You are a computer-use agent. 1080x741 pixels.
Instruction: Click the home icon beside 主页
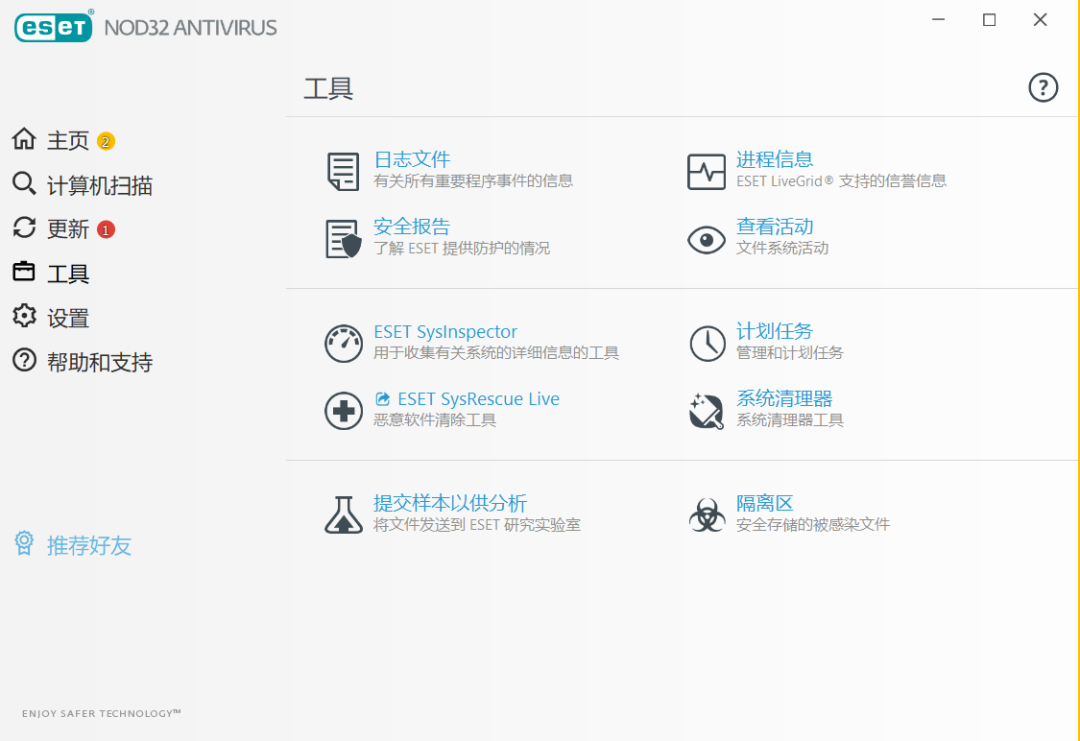(x=24, y=138)
